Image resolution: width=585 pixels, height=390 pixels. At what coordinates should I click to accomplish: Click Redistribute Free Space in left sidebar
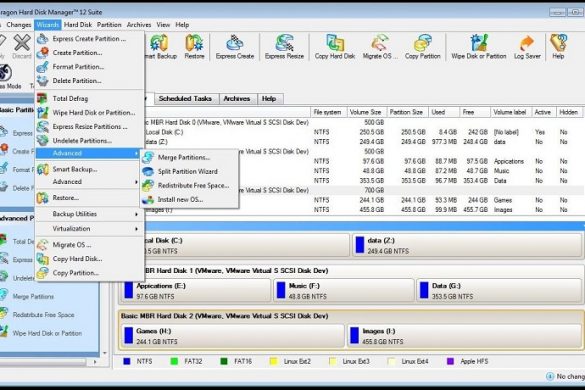[x=43, y=315]
